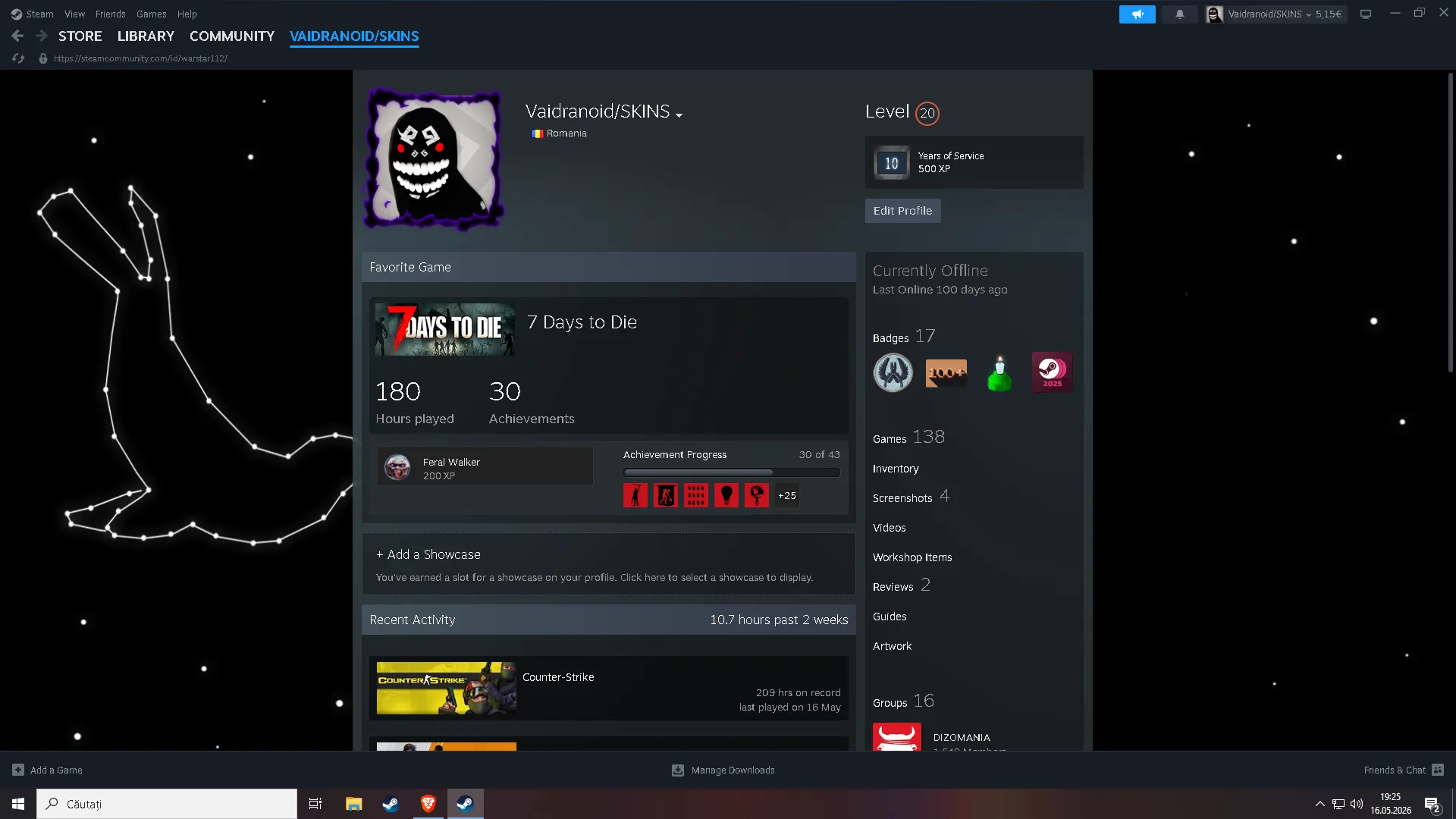Select the first red achievement icon
Image resolution: width=1456 pixels, height=819 pixels.
635,495
